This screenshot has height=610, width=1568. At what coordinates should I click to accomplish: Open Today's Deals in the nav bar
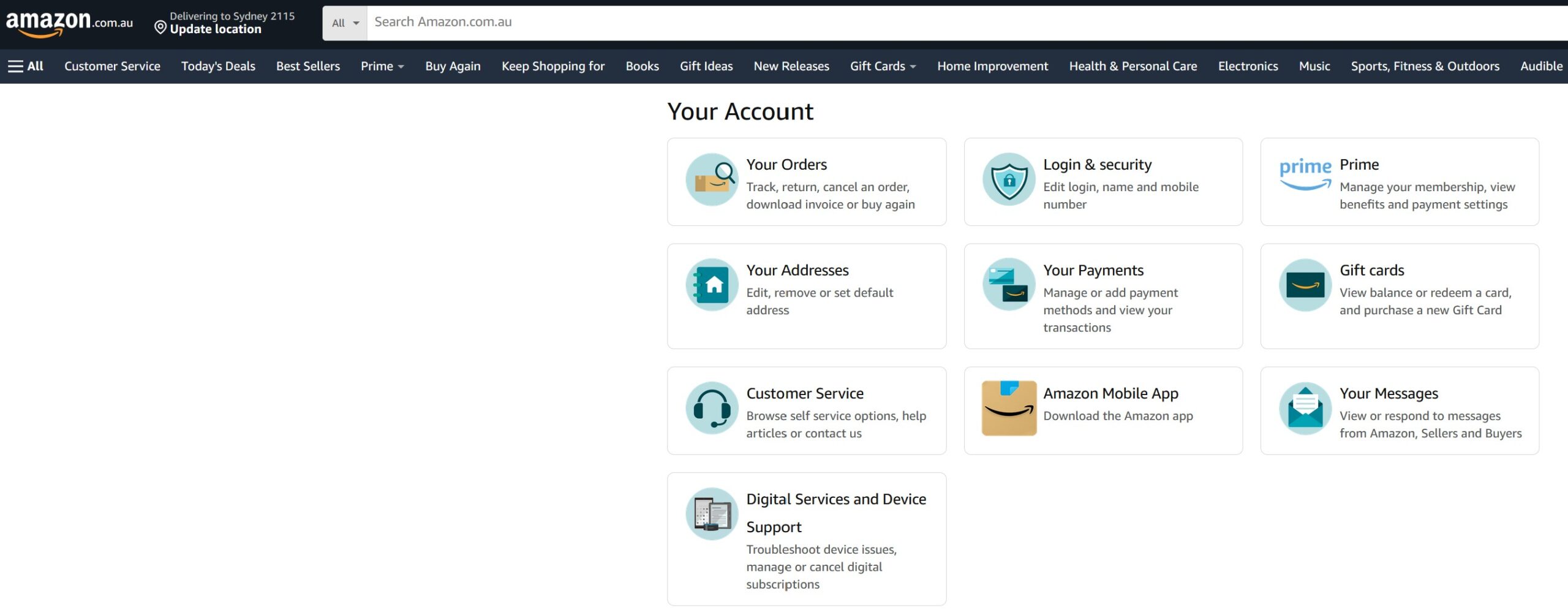pos(218,66)
